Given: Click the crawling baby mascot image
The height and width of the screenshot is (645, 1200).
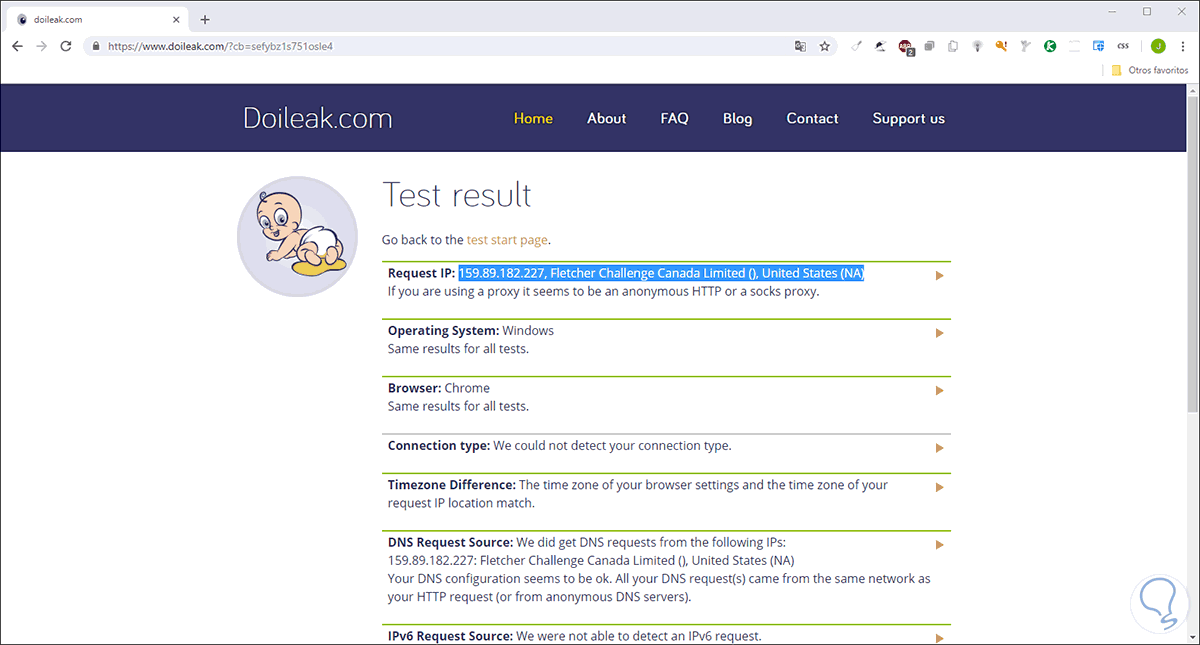Looking at the screenshot, I should point(297,236).
